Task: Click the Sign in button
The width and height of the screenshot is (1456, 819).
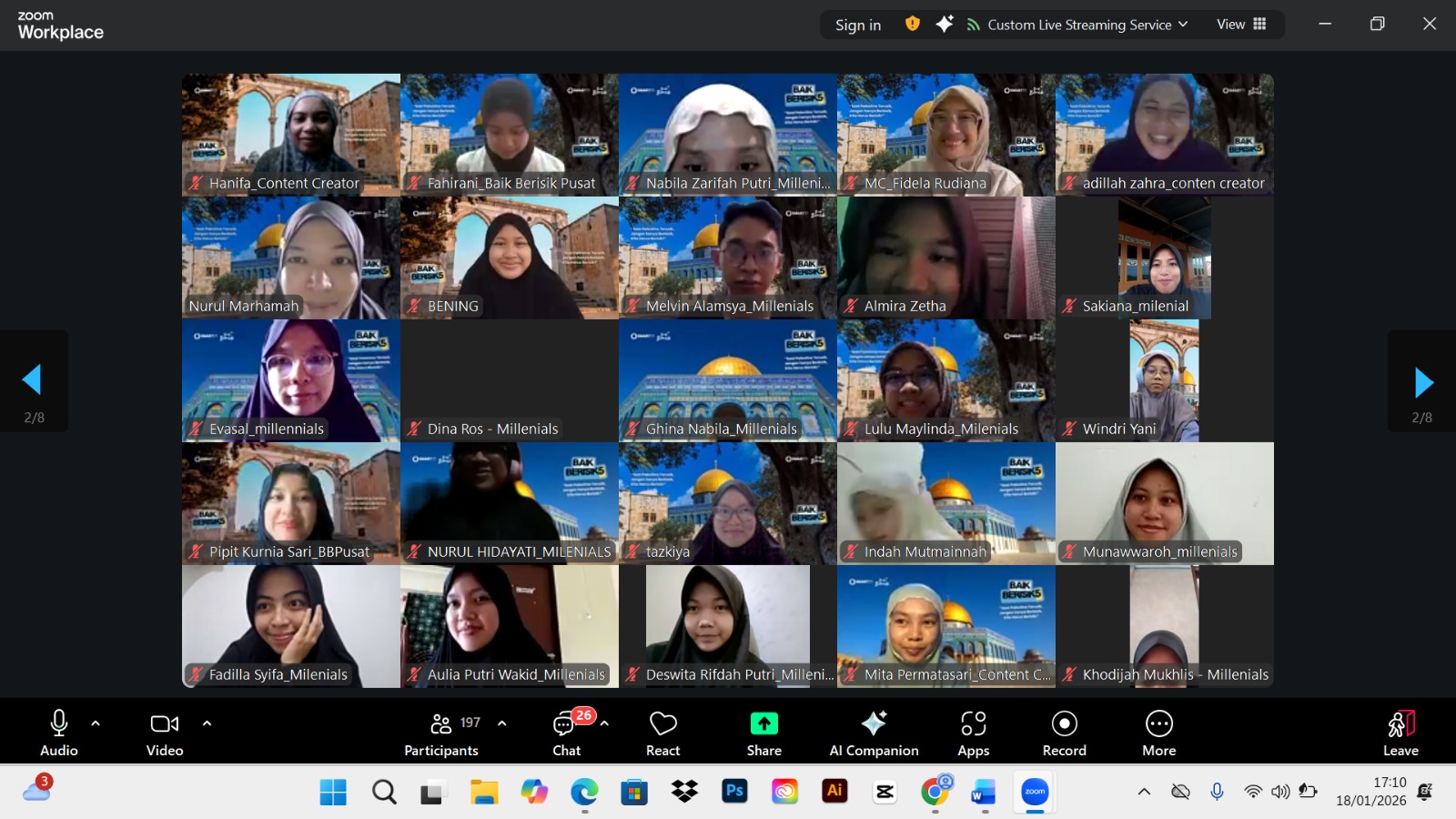Action: click(856, 25)
